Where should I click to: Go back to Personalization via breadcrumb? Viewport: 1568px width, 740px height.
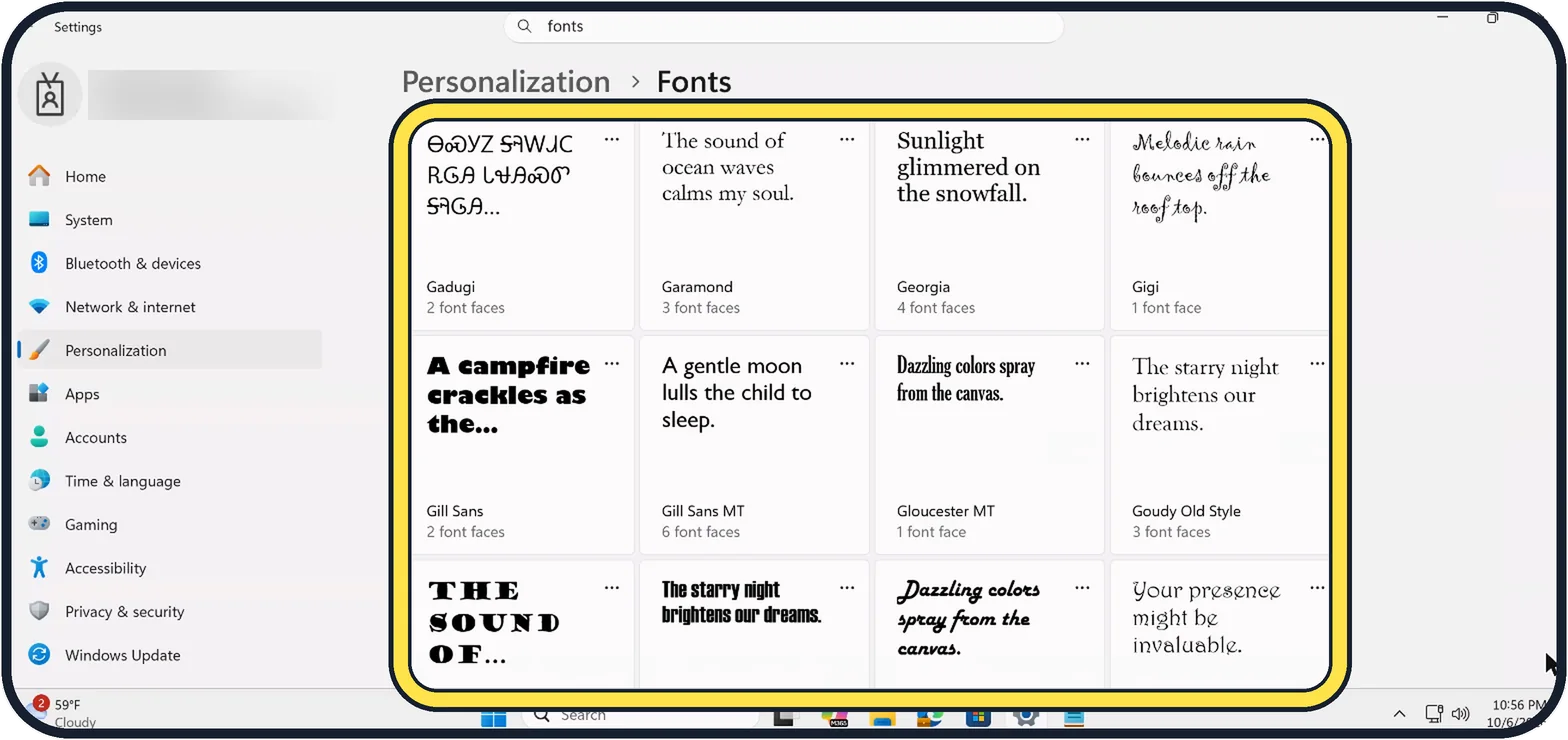(x=506, y=82)
